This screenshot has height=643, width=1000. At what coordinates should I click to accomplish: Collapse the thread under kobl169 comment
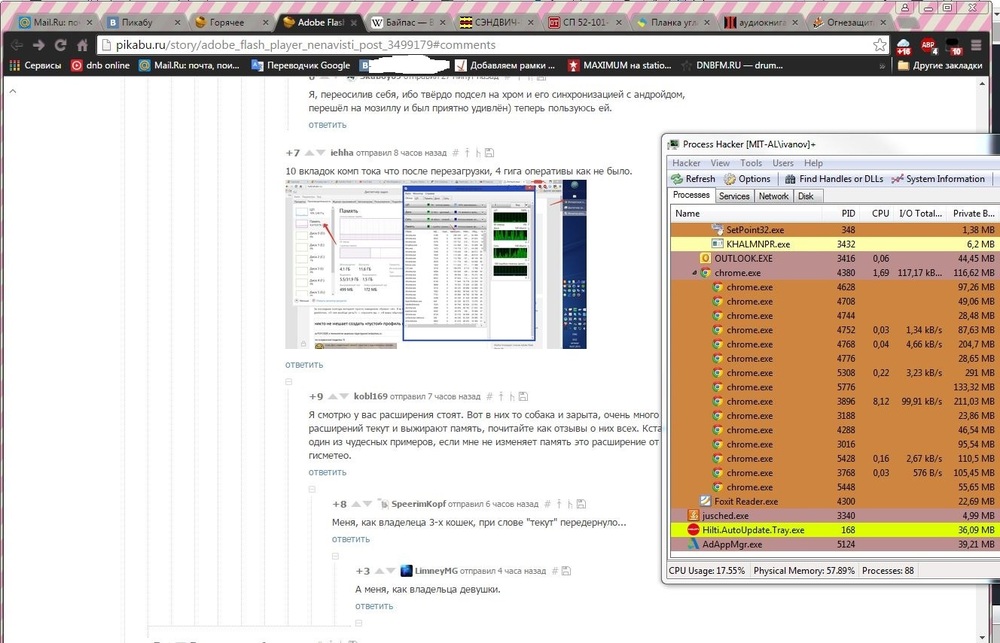(312, 489)
